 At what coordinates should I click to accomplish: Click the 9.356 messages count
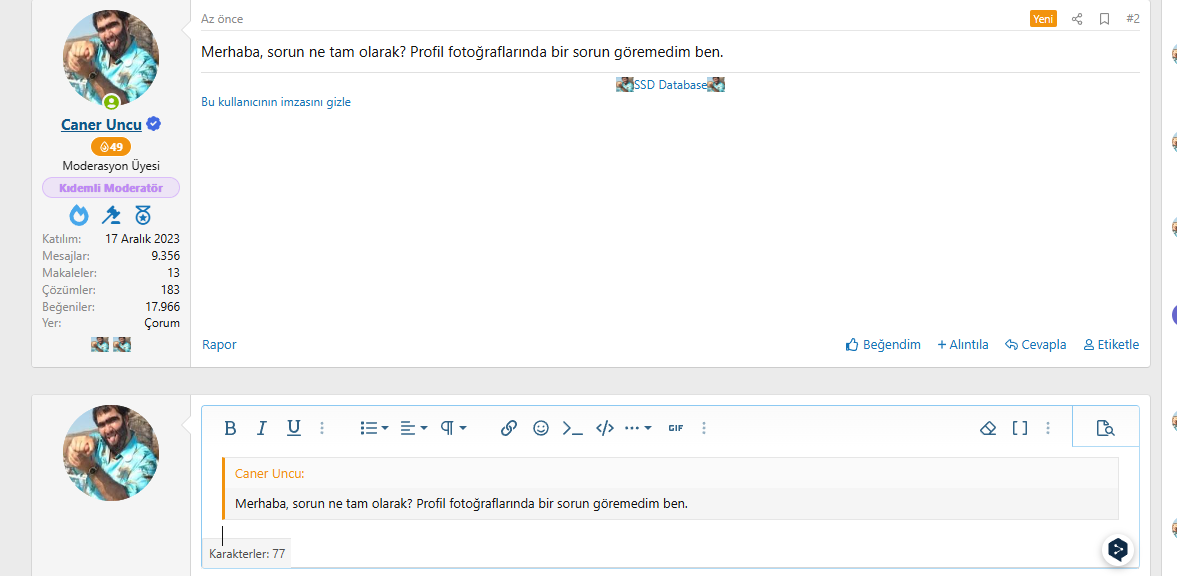pyautogui.click(x=165, y=256)
